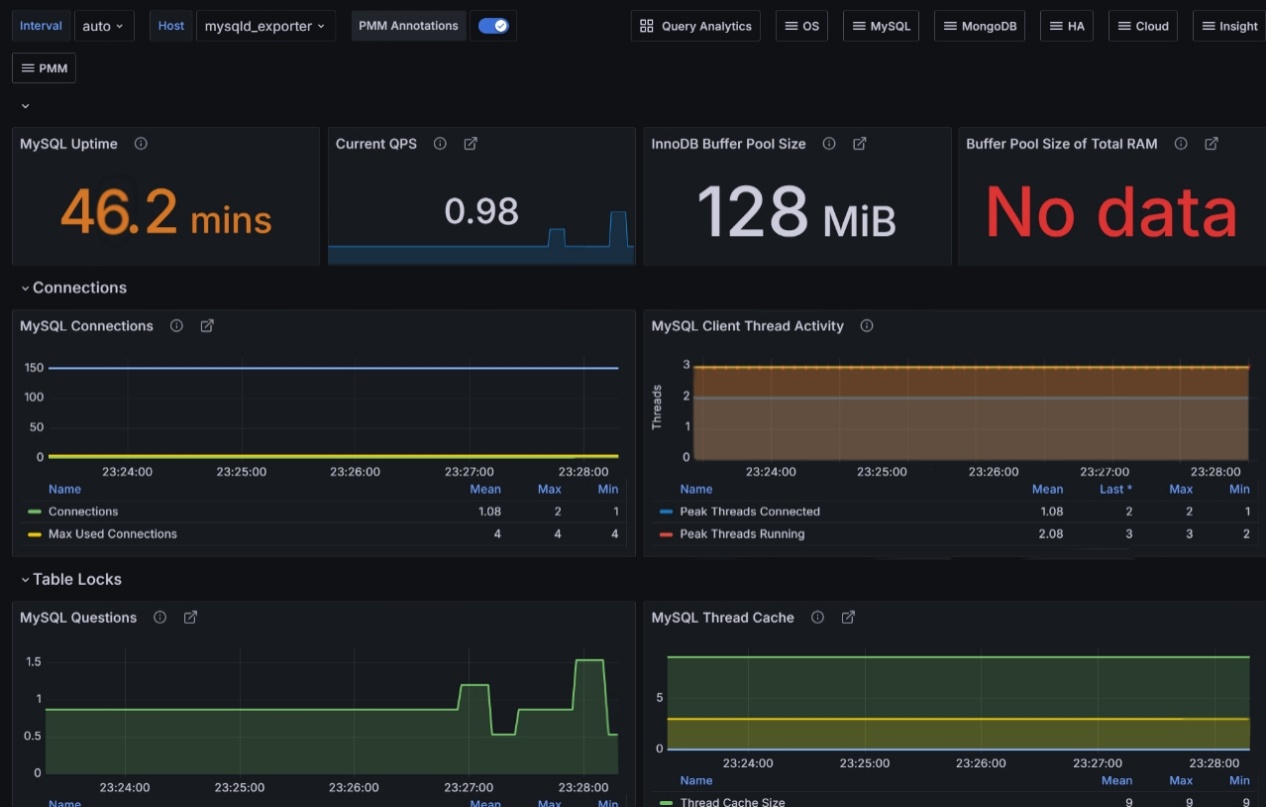The height and width of the screenshot is (807, 1266).
Task: Open the Insight menu
Action: (x=1229, y=26)
